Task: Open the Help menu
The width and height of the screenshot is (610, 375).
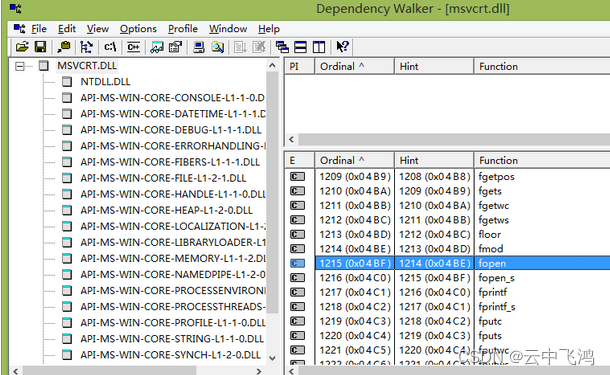Action: click(x=269, y=29)
